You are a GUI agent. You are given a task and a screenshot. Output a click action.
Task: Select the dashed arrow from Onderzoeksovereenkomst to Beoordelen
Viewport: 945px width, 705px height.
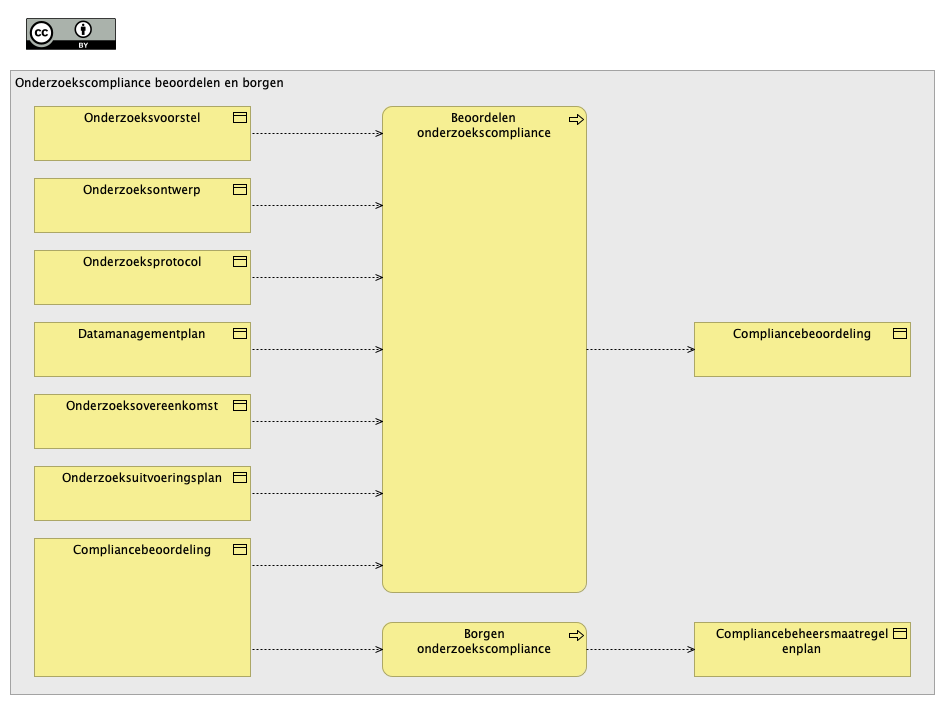click(317, 421)
